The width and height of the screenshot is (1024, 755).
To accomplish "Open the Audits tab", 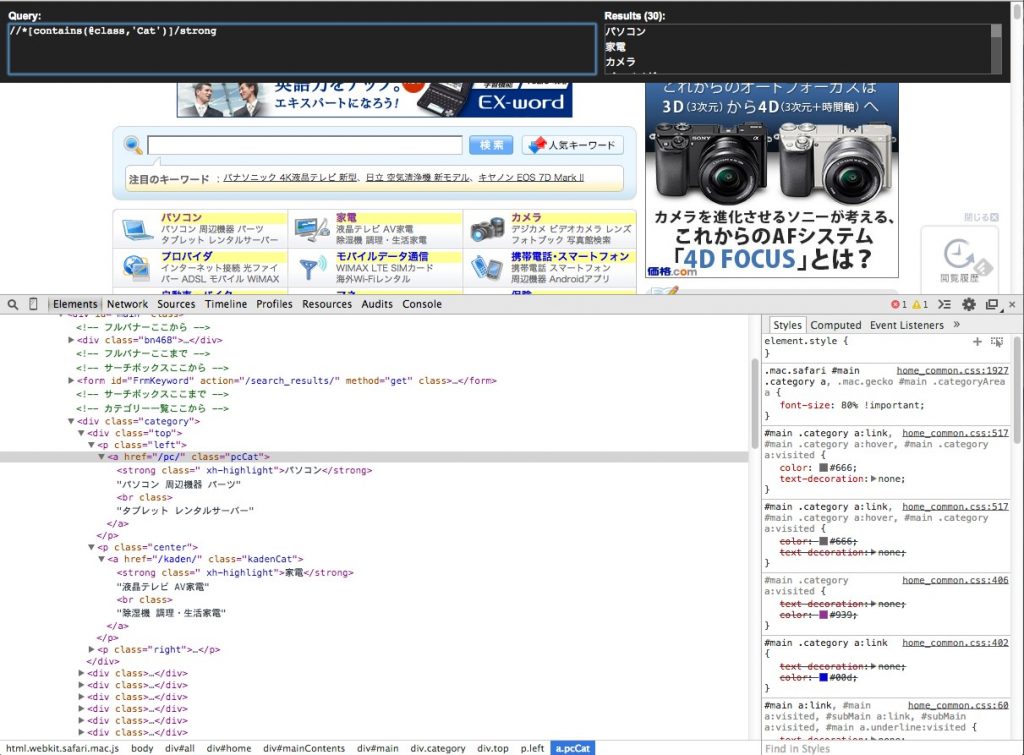I will 377,304.
